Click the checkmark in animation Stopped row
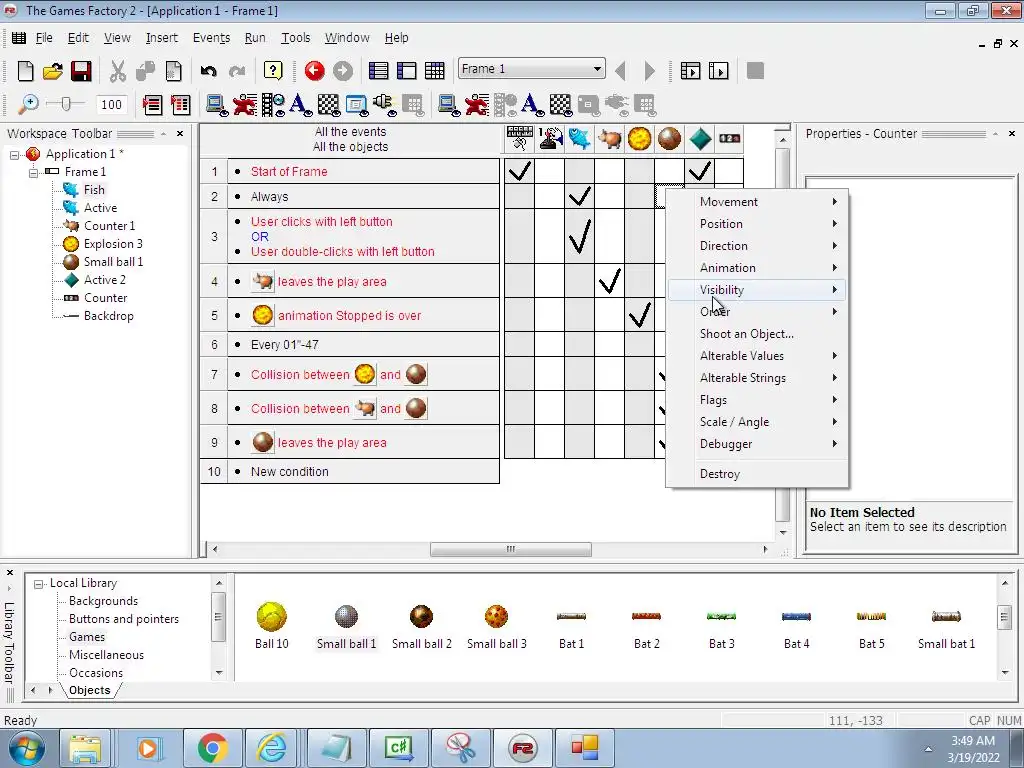 639,315
